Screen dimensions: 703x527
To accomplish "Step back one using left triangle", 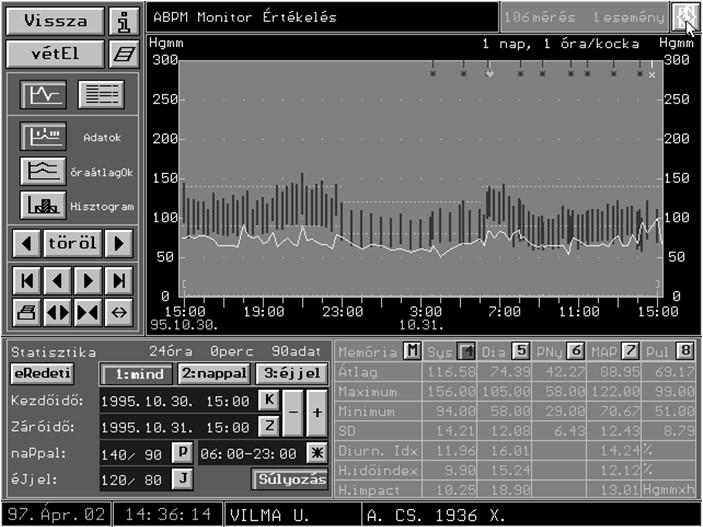I will [x=57, y=281].
